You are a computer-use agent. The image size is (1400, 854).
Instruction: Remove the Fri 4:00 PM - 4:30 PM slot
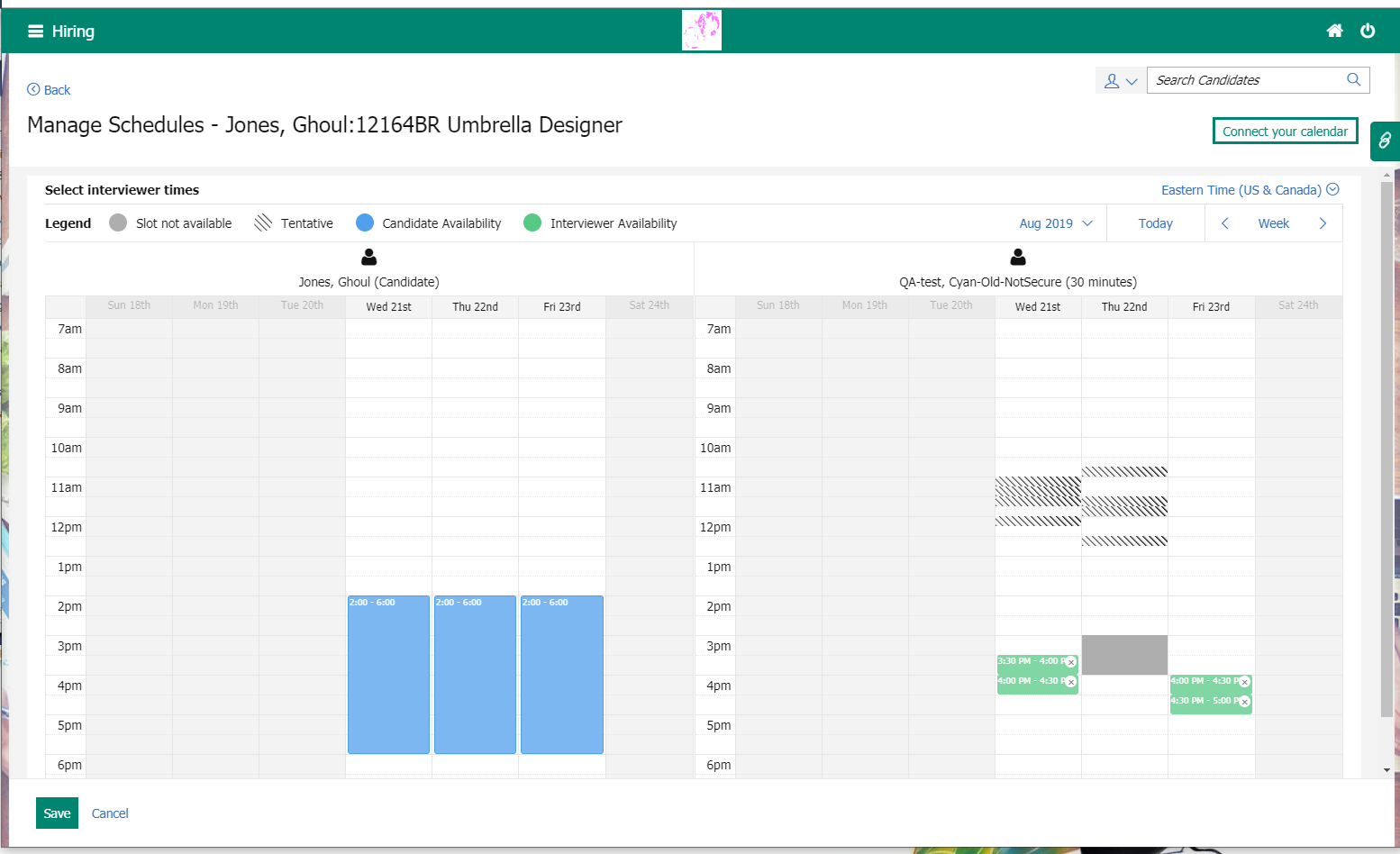click(1244, 682)
